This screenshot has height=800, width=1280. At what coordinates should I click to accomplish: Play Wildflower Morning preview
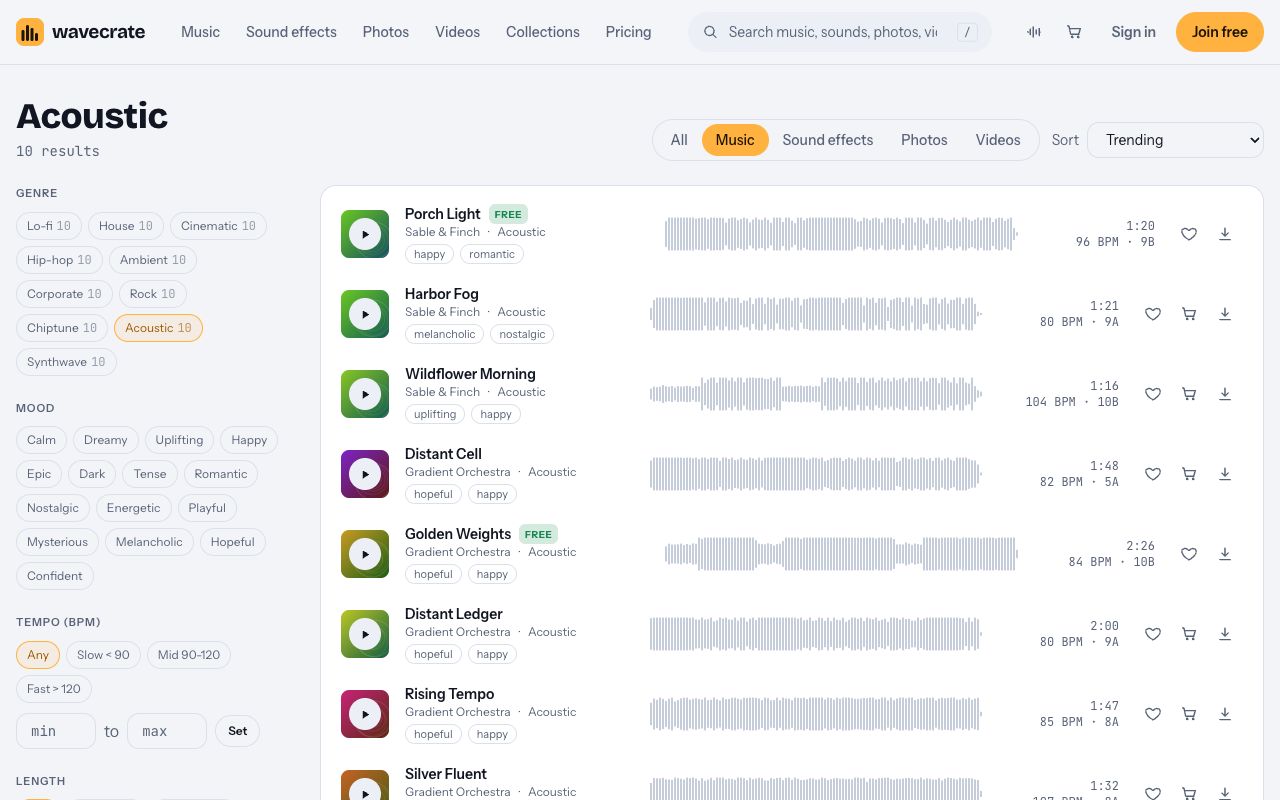(365, 394)
